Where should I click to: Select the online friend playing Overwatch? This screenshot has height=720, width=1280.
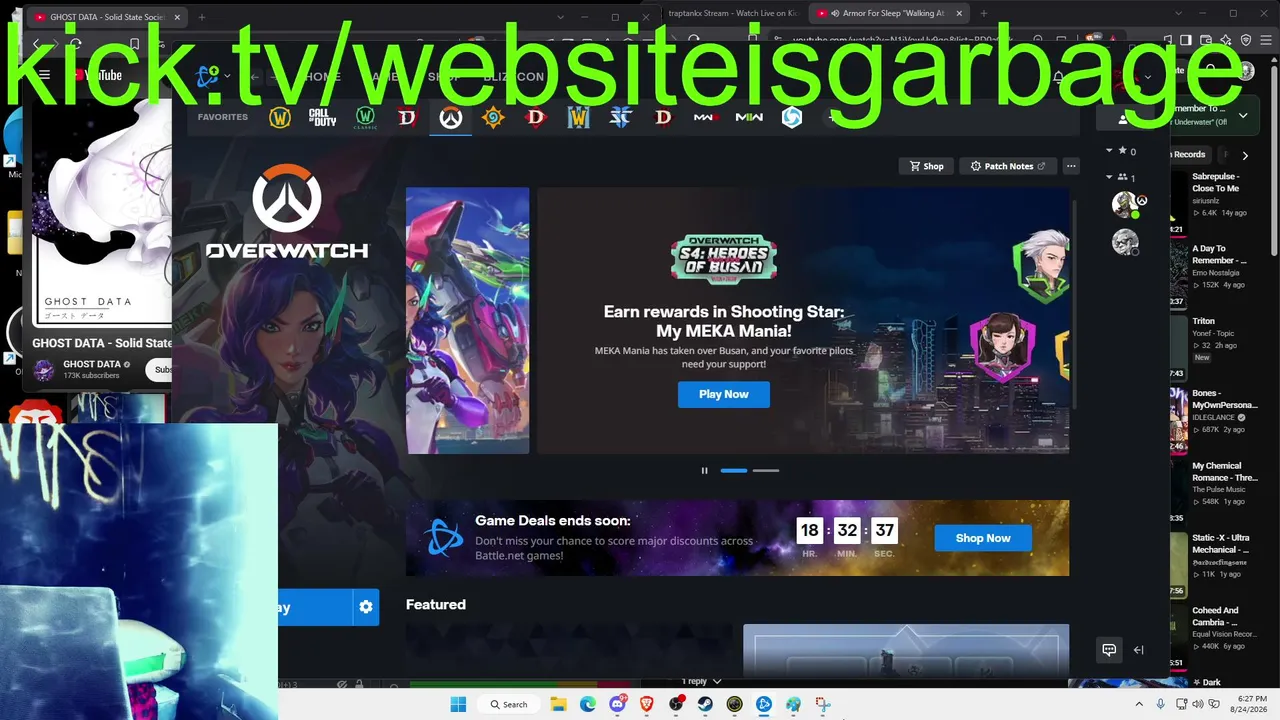pyautogui.click(x=1126, y=204)
